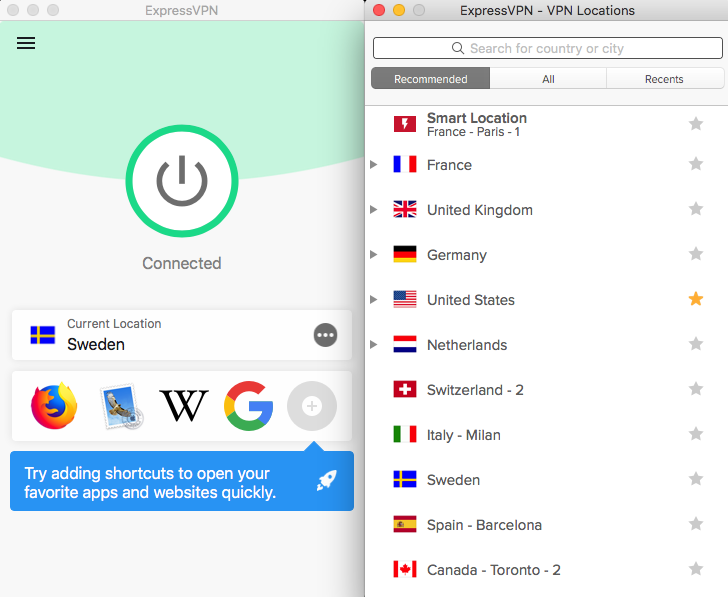Switch to the Recommended tab
The height and width of the screenshot is (597, 728).
[430, 79]
